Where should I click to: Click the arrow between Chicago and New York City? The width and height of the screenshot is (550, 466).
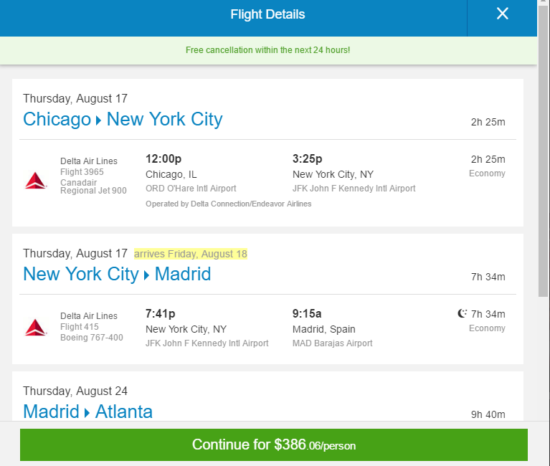pyautogui.click(x=99, y=120)
